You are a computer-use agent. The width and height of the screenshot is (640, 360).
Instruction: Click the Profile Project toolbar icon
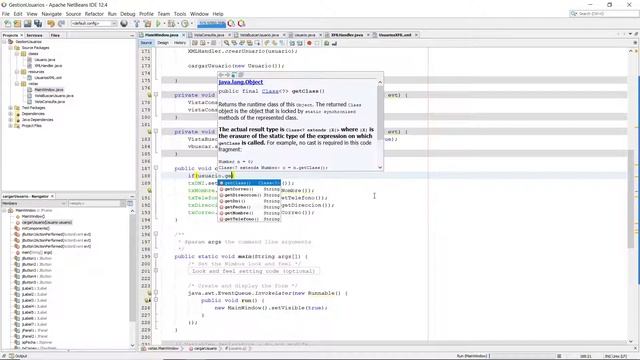pos(185,24)
